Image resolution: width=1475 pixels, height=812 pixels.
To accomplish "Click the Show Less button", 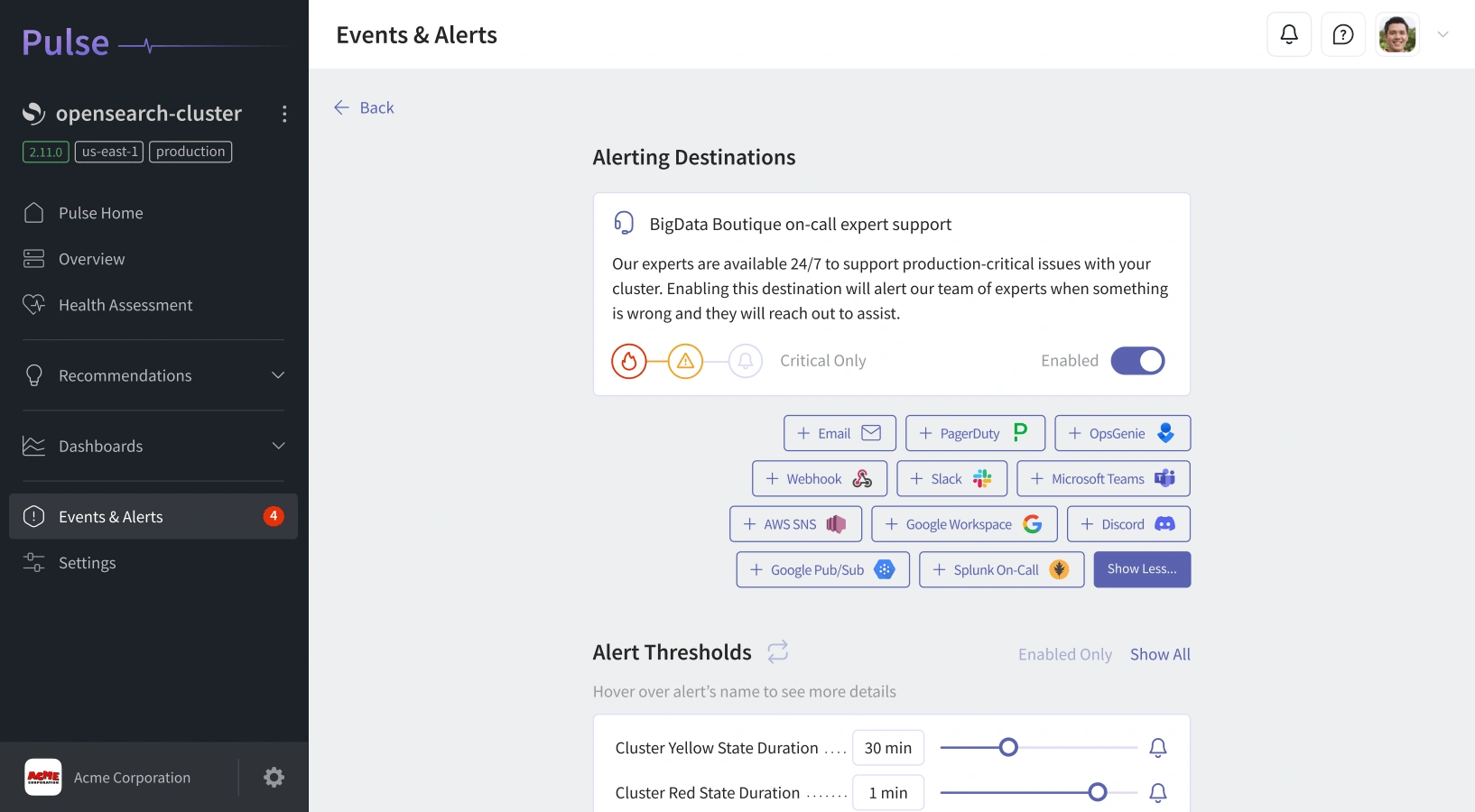I will pyautogui.click(x=1142, y=569).
